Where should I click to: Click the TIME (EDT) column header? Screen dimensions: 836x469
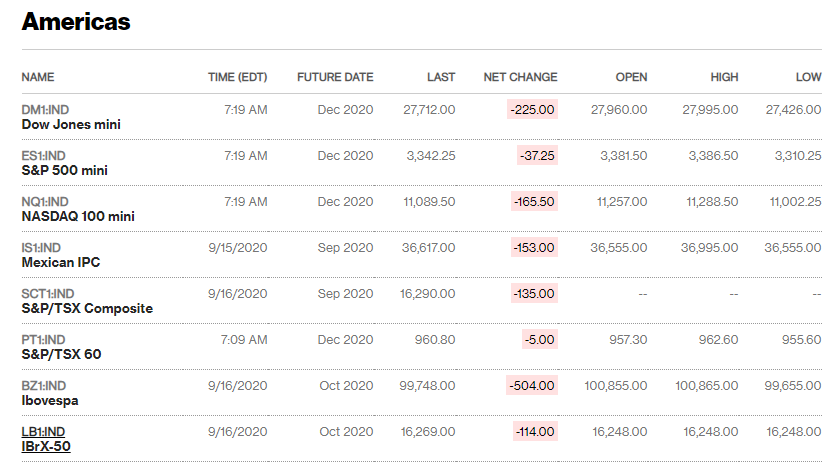click(x=238, y=77)
